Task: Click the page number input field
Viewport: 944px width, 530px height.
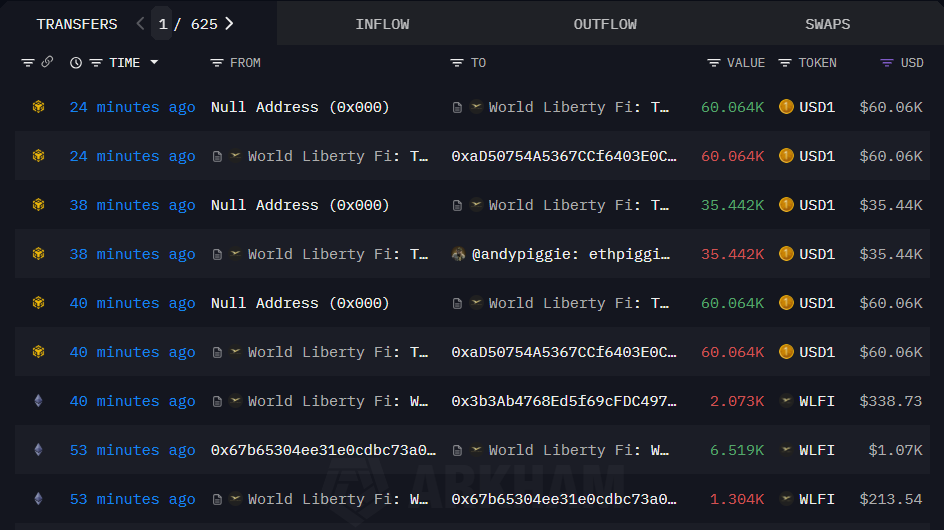Action: pyautogui.click(x=162, y=24)
